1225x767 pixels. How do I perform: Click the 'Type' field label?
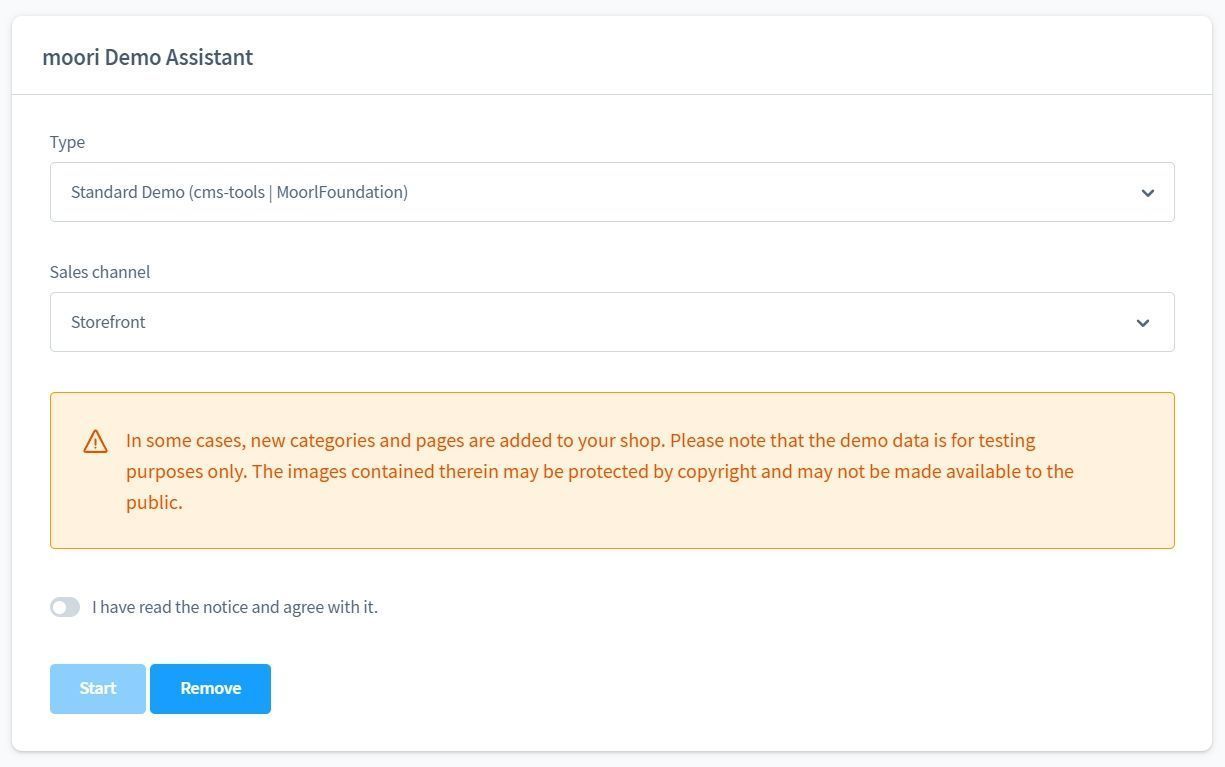[67, 142]
